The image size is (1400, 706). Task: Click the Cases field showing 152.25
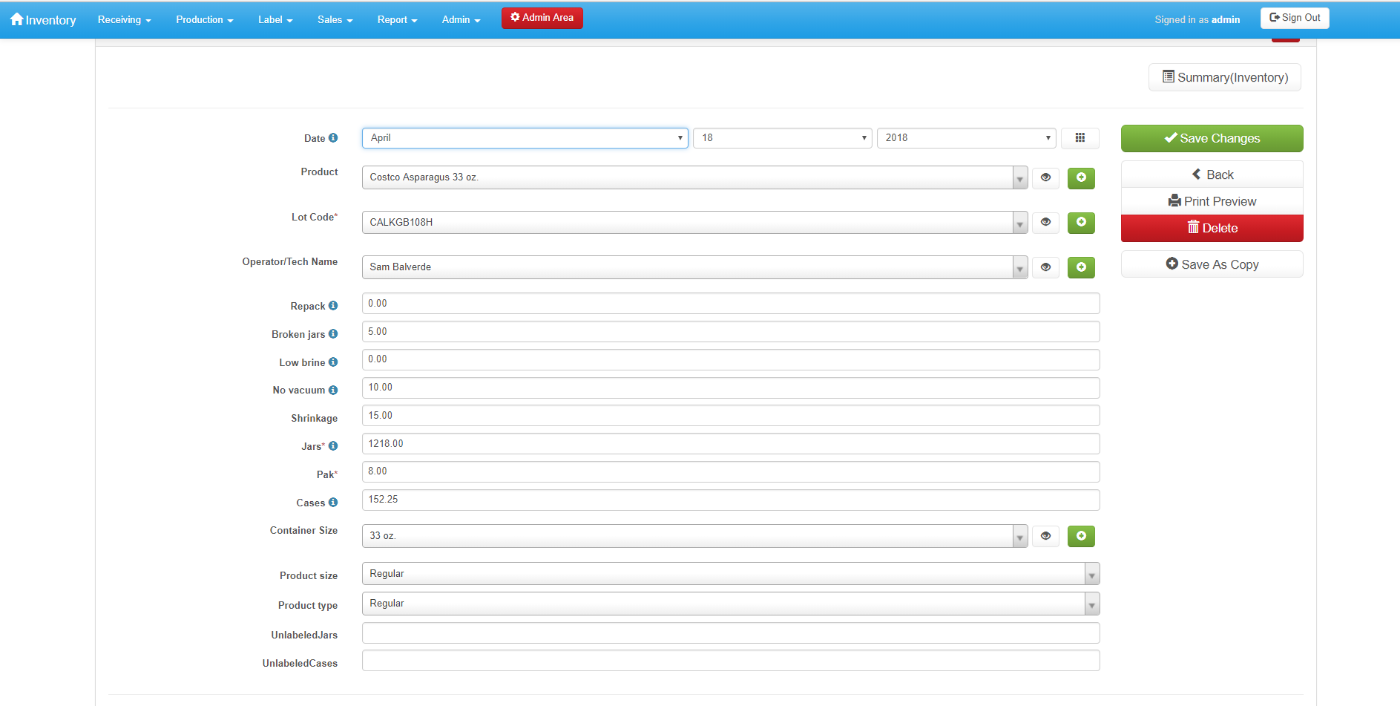731,499
